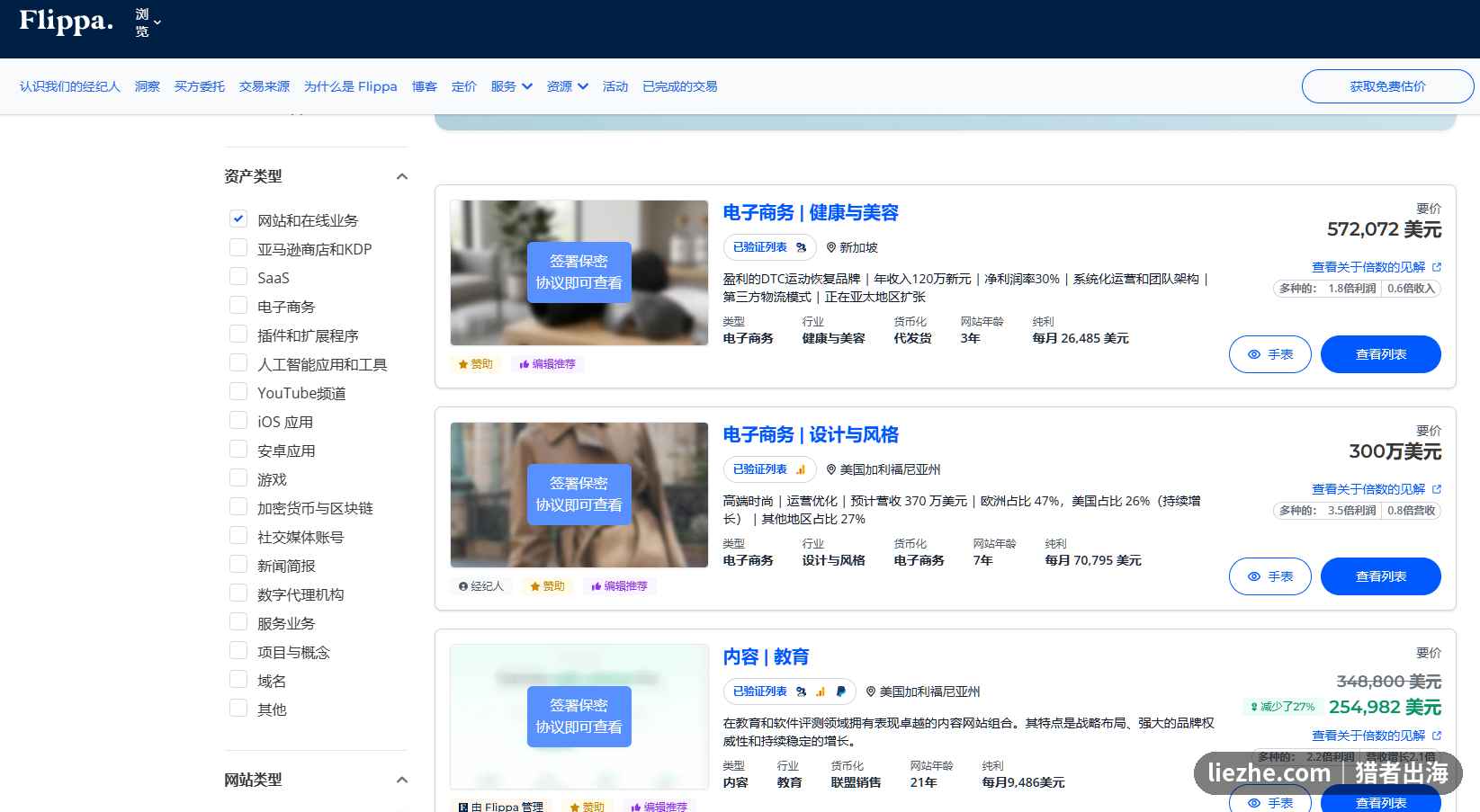
Task: Click 编辑推荐 thumbs-up tag on 健康与美容 listing
Action: click(x=547, y=364)
